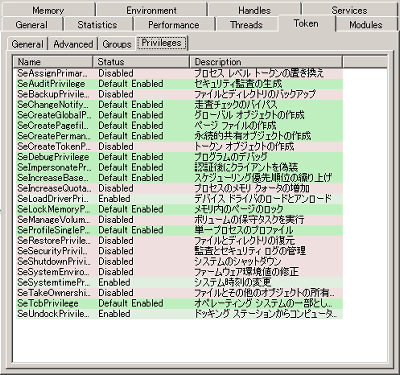This screenshot has height=375, width=400.
Task: Sort by the Description column header
Action: click(x=266, y=62)
